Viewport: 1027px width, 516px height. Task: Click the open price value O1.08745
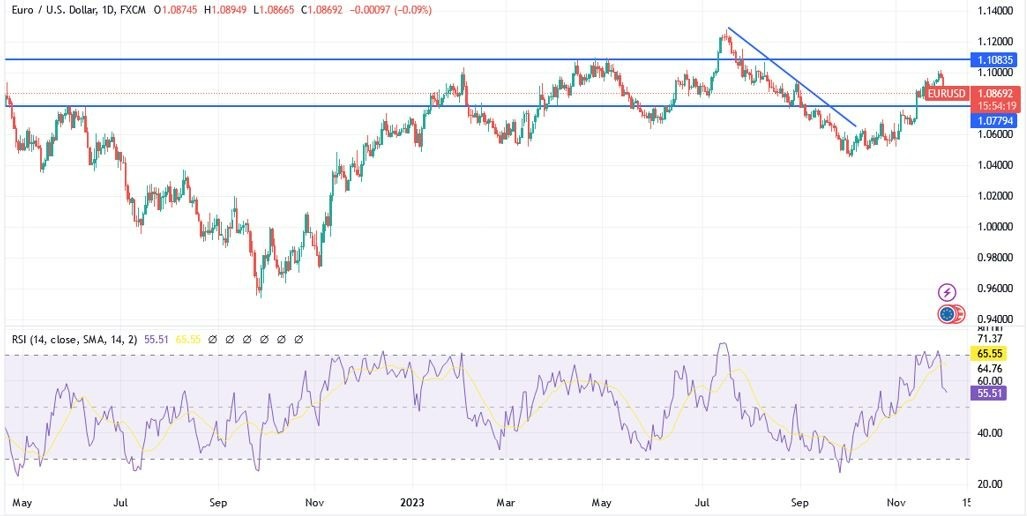[177, 10]
